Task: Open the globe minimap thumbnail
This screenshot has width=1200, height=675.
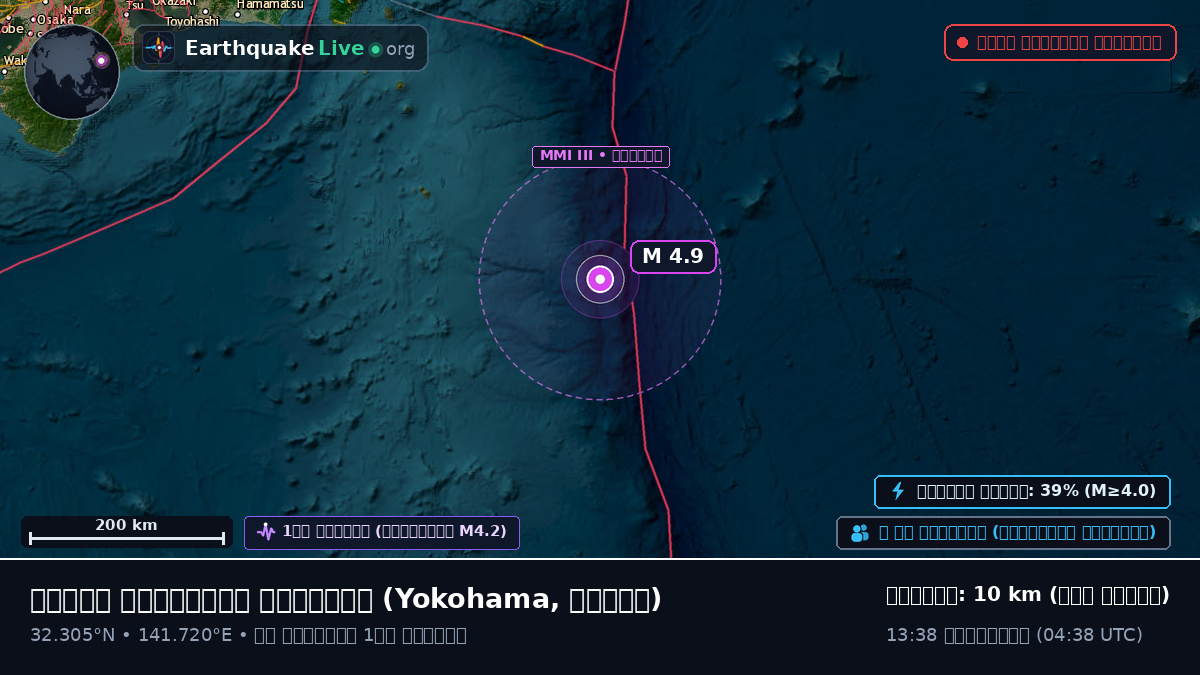Action: click(72, 72)
